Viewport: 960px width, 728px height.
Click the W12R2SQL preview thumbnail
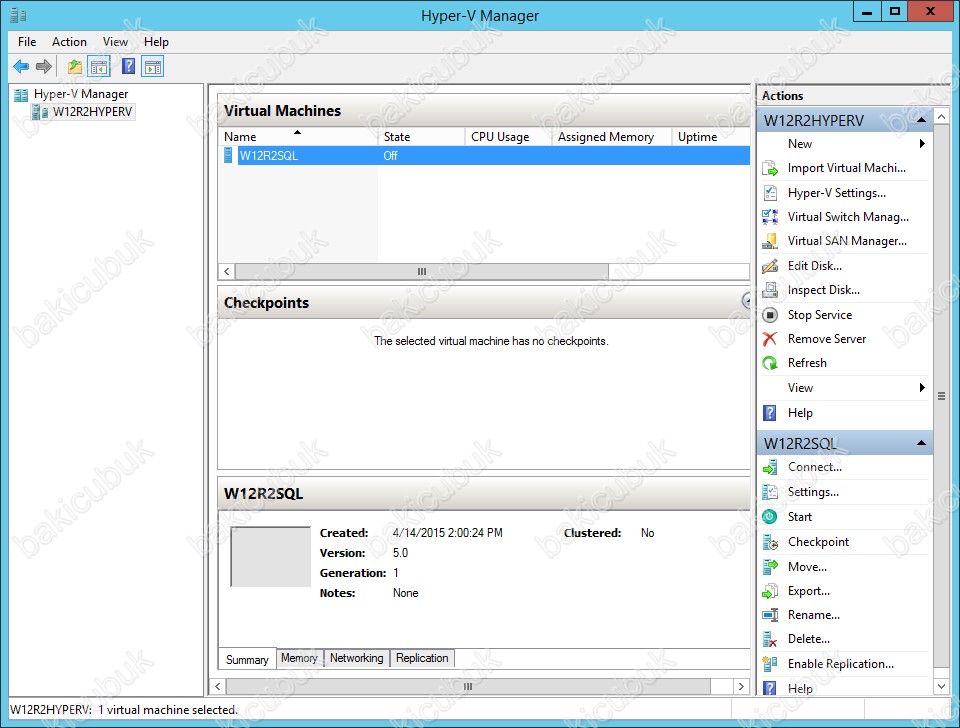point(271,557)
